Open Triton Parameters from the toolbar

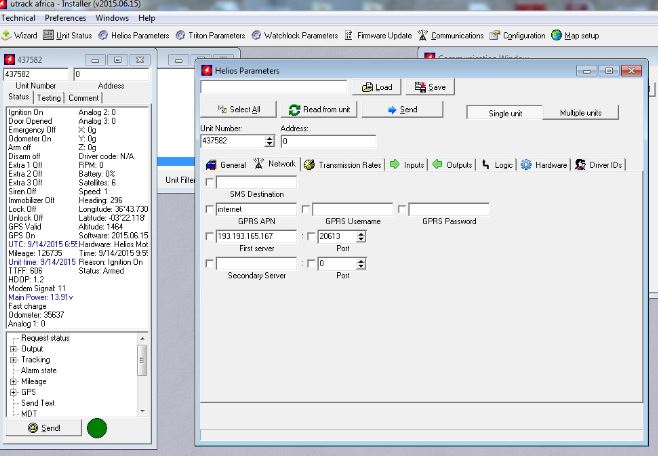[217, 35]
